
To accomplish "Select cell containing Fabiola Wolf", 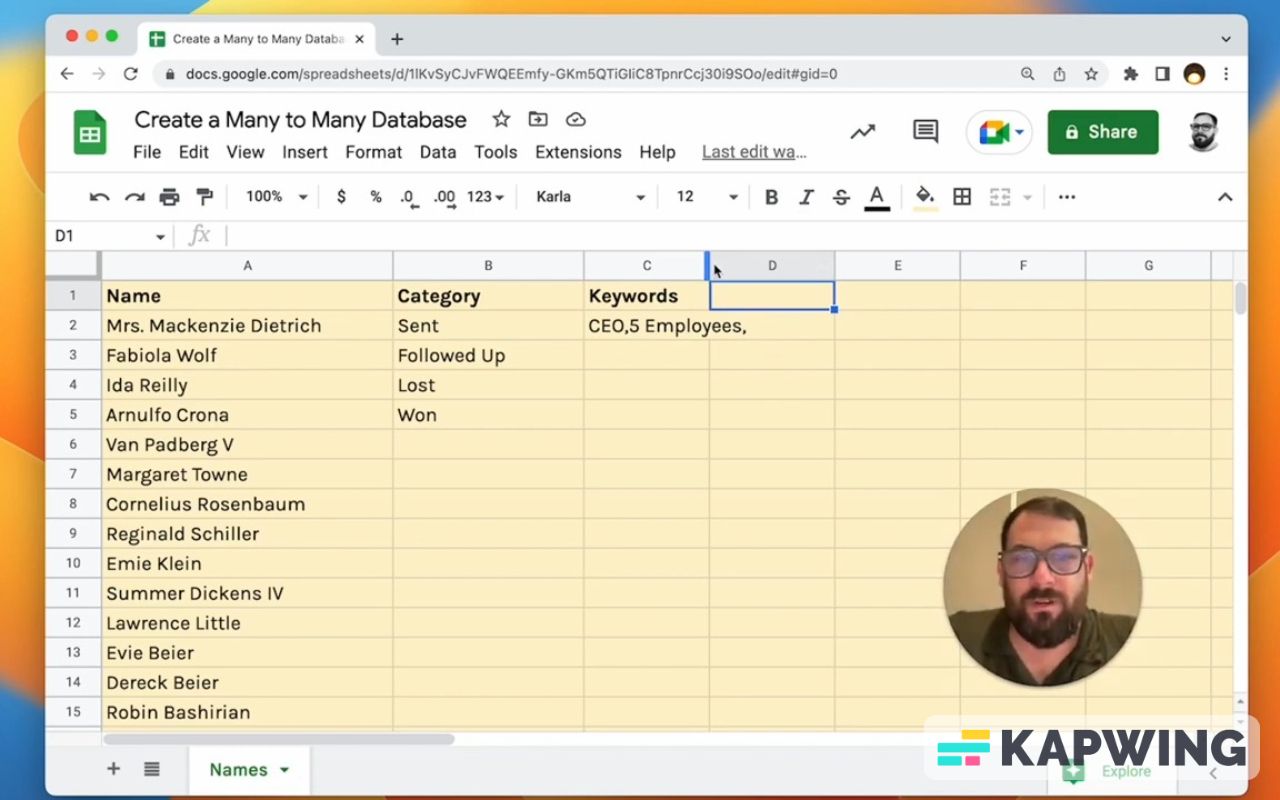I will [247, 355].
